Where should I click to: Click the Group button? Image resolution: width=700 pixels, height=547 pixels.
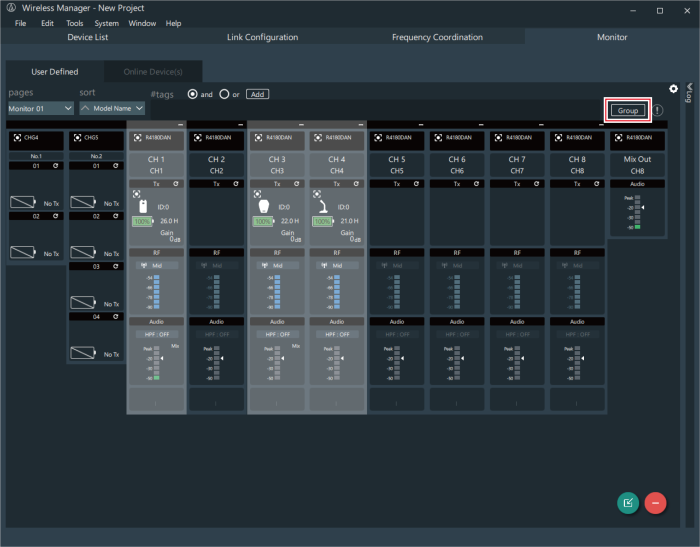[628, 110]
